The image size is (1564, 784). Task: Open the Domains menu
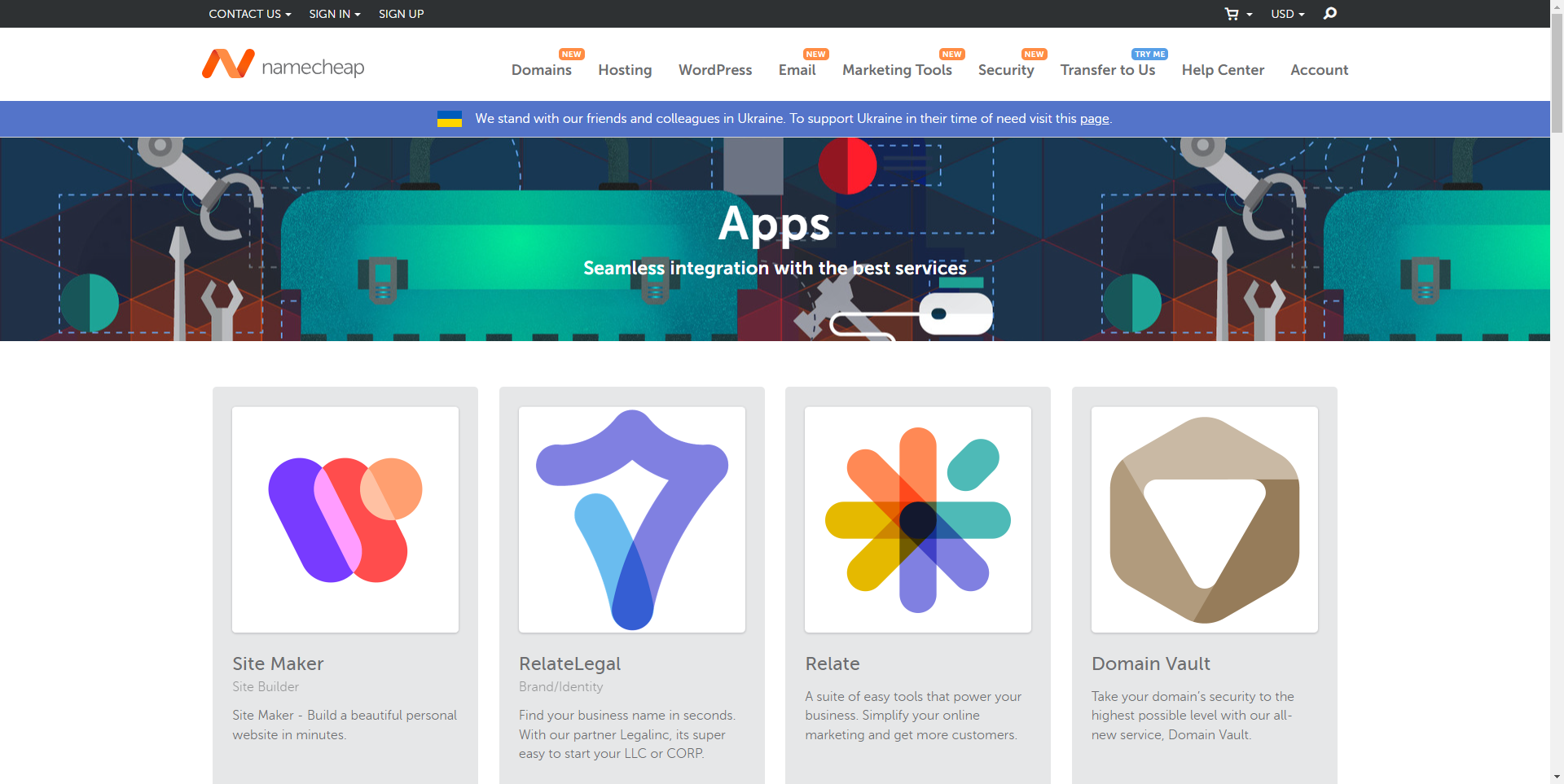(x=542, y=70)
